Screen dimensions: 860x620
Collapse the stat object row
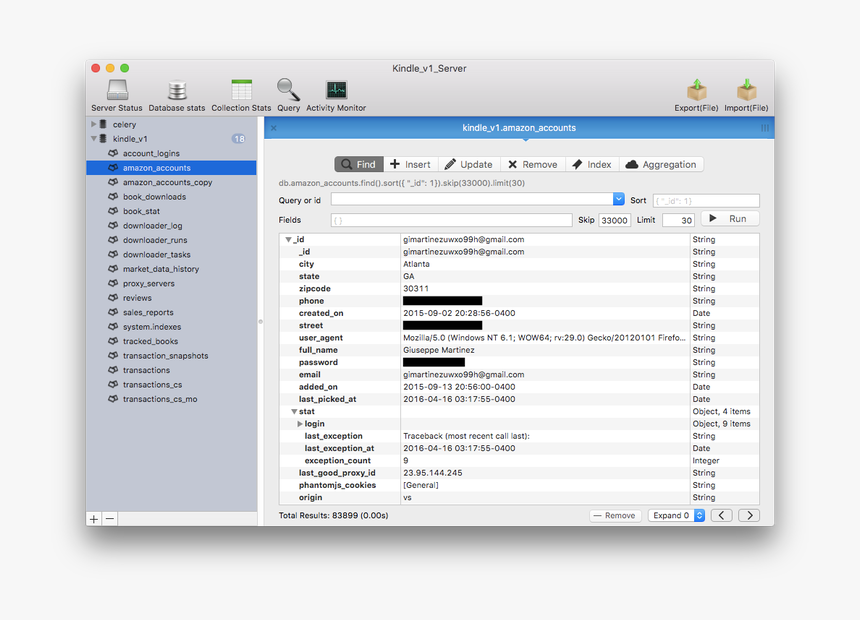coord(294,412)
